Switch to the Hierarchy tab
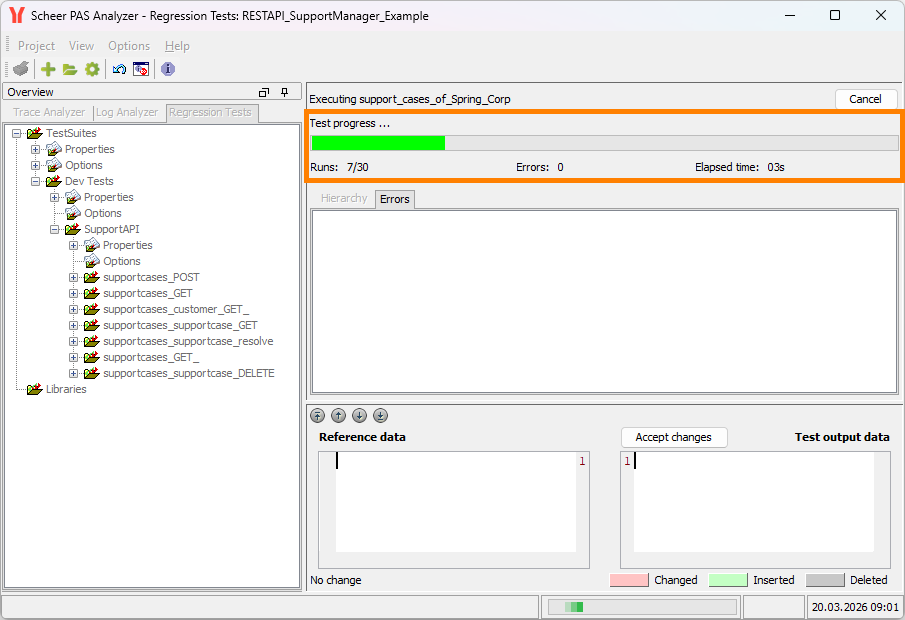905x620 pixels. point(344,199)
